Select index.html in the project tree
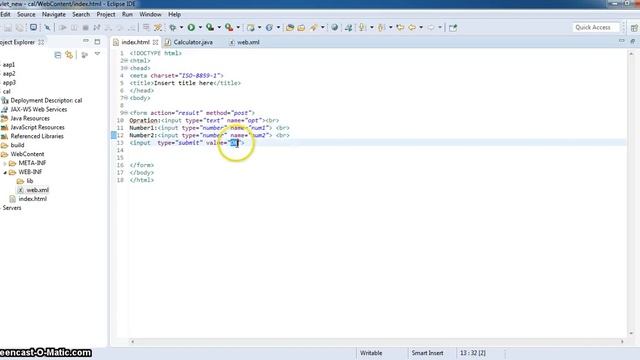Viewport: 640px width, 360px height. coord(33,199)
